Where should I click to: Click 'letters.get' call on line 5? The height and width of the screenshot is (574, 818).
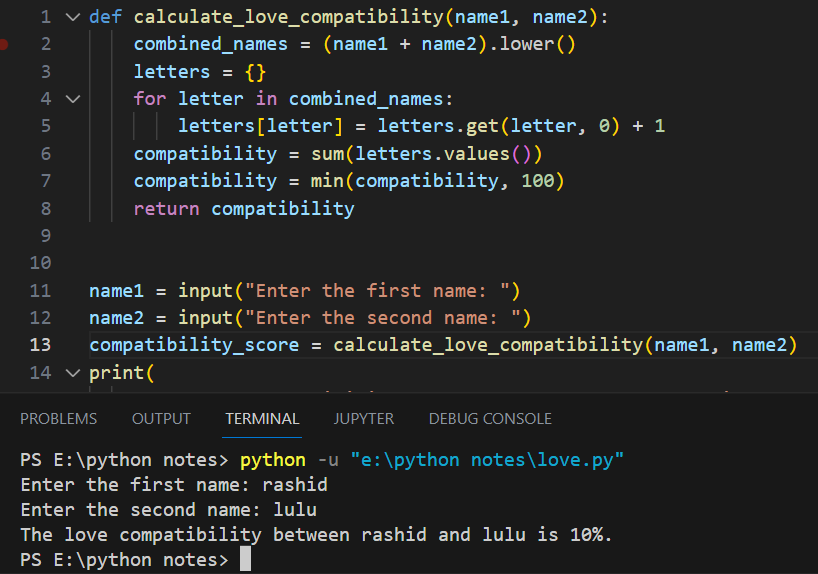click(439, 126)
